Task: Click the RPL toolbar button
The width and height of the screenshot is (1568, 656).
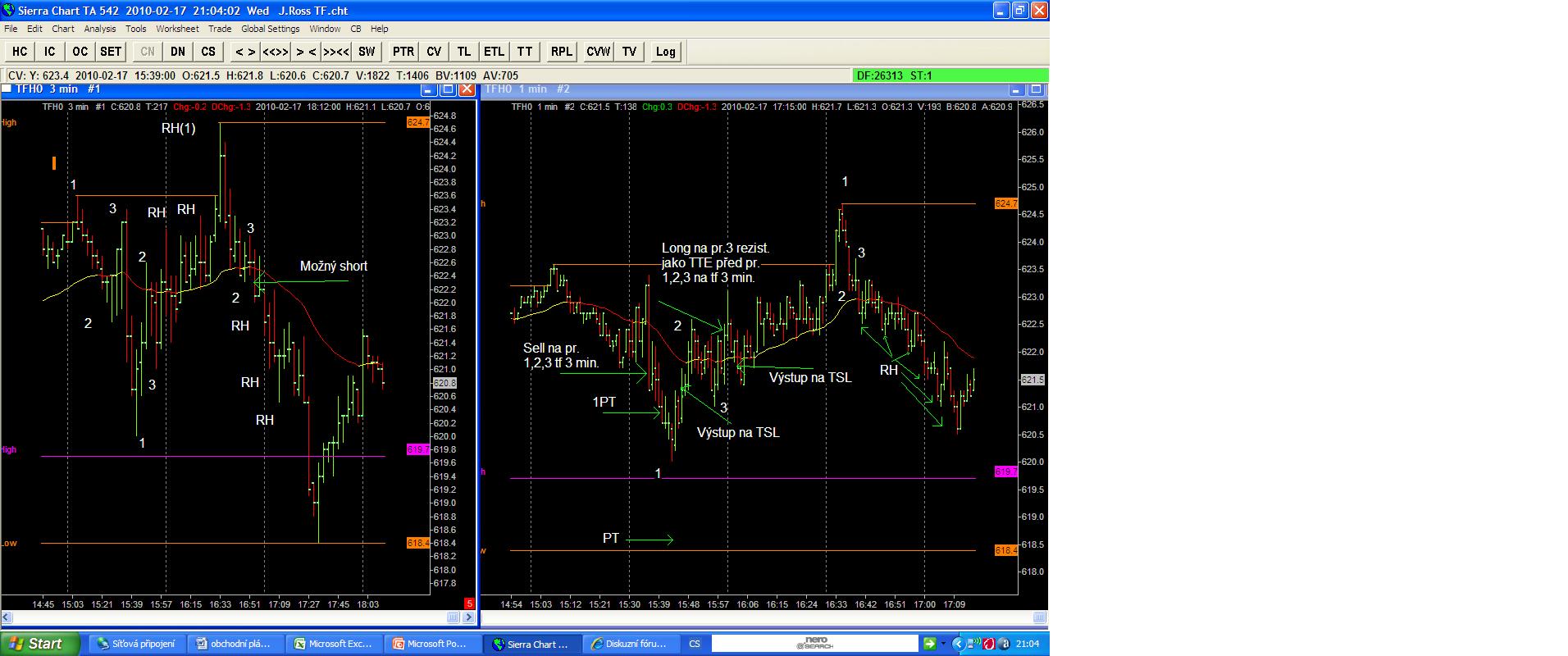Action: point(562,52)
